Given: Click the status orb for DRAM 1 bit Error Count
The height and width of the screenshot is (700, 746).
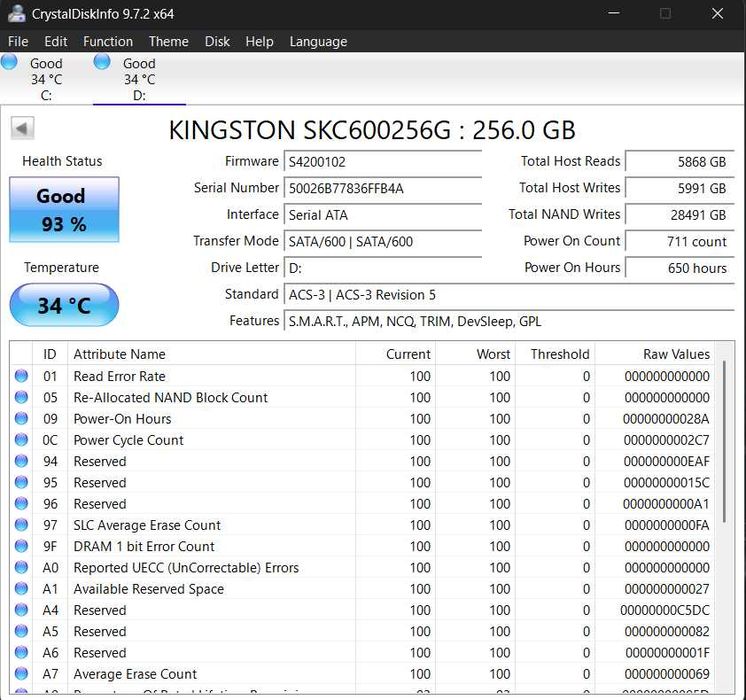Looking at the screenshot, I should coord(21,546).
